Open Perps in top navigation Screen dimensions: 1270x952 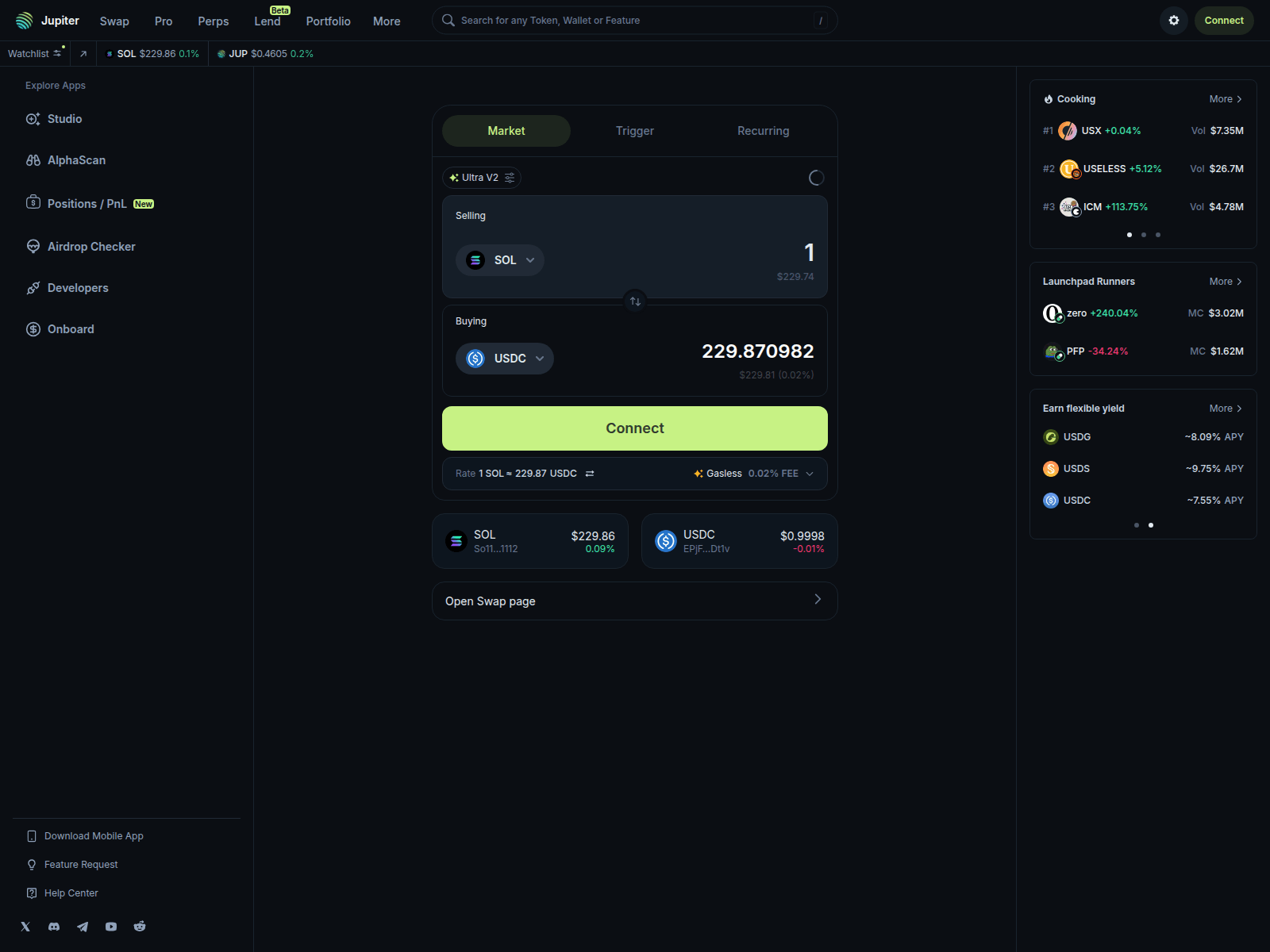point(214,21)
